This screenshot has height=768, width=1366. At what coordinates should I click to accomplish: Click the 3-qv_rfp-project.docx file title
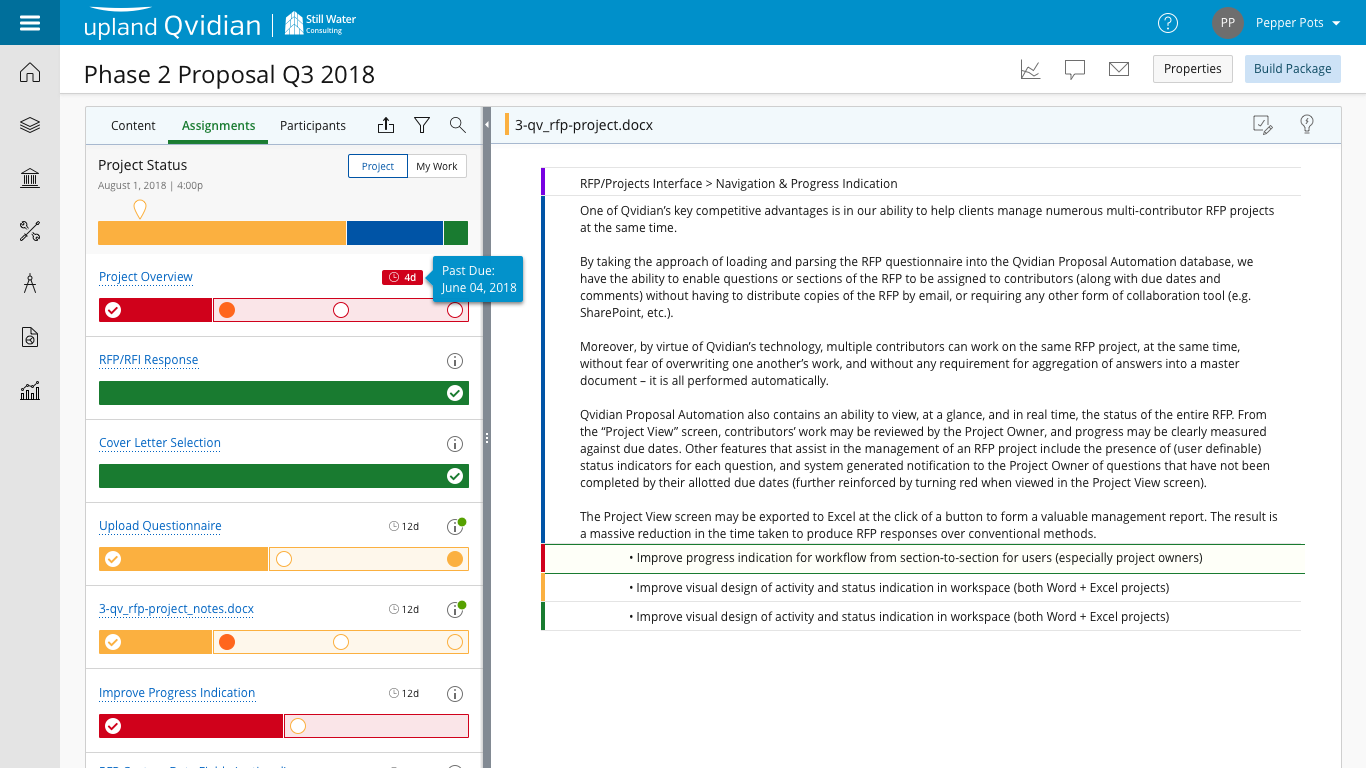click(584, 125)
